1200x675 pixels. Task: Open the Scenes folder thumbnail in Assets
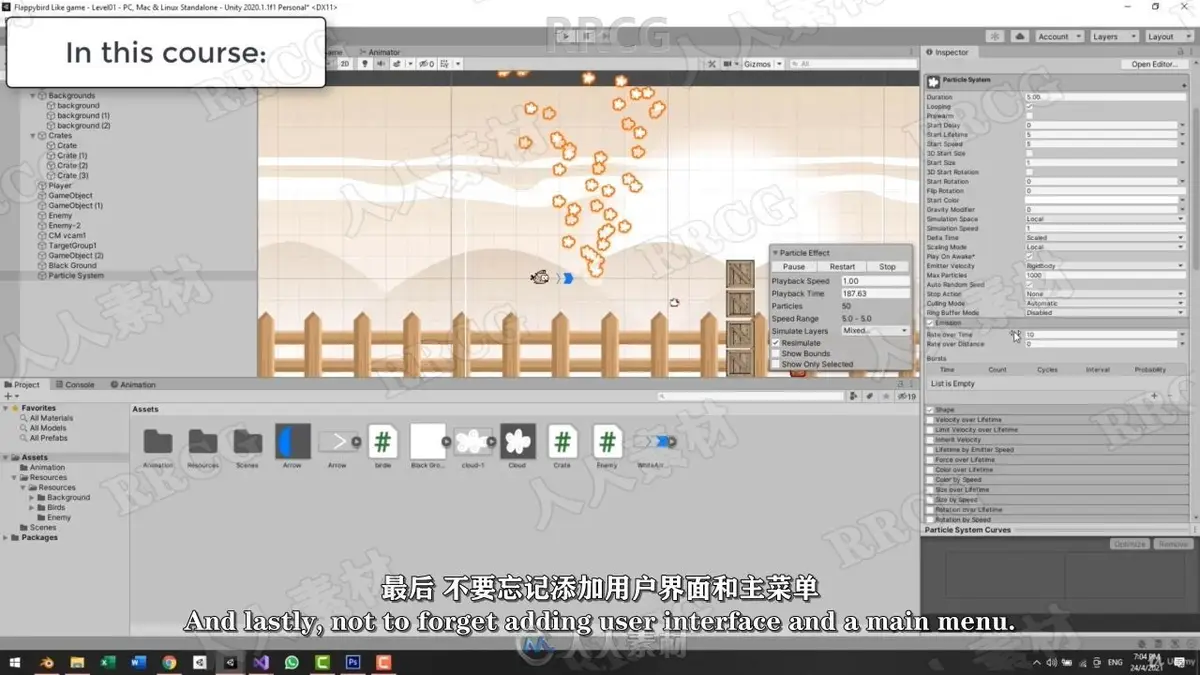(248, 442)
